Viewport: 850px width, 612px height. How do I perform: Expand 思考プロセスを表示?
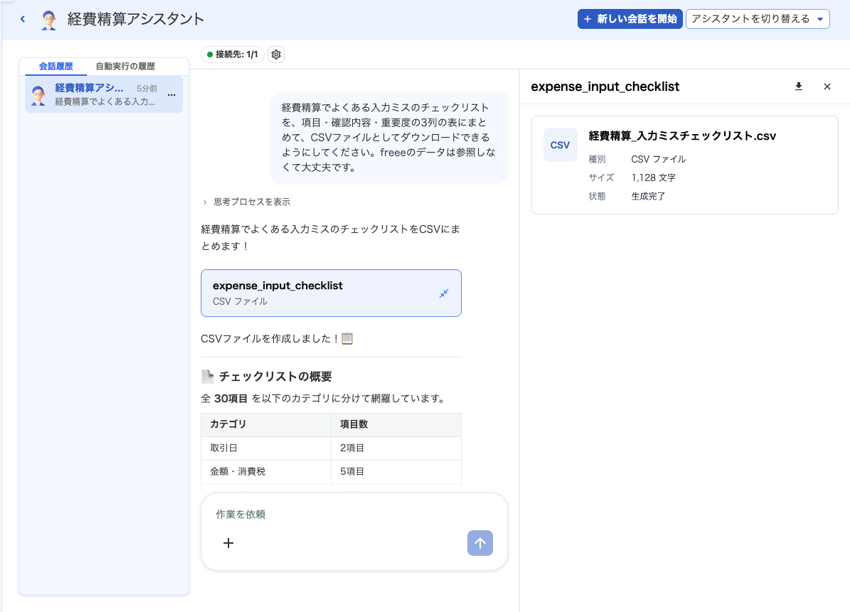click(x=247, y=202)
